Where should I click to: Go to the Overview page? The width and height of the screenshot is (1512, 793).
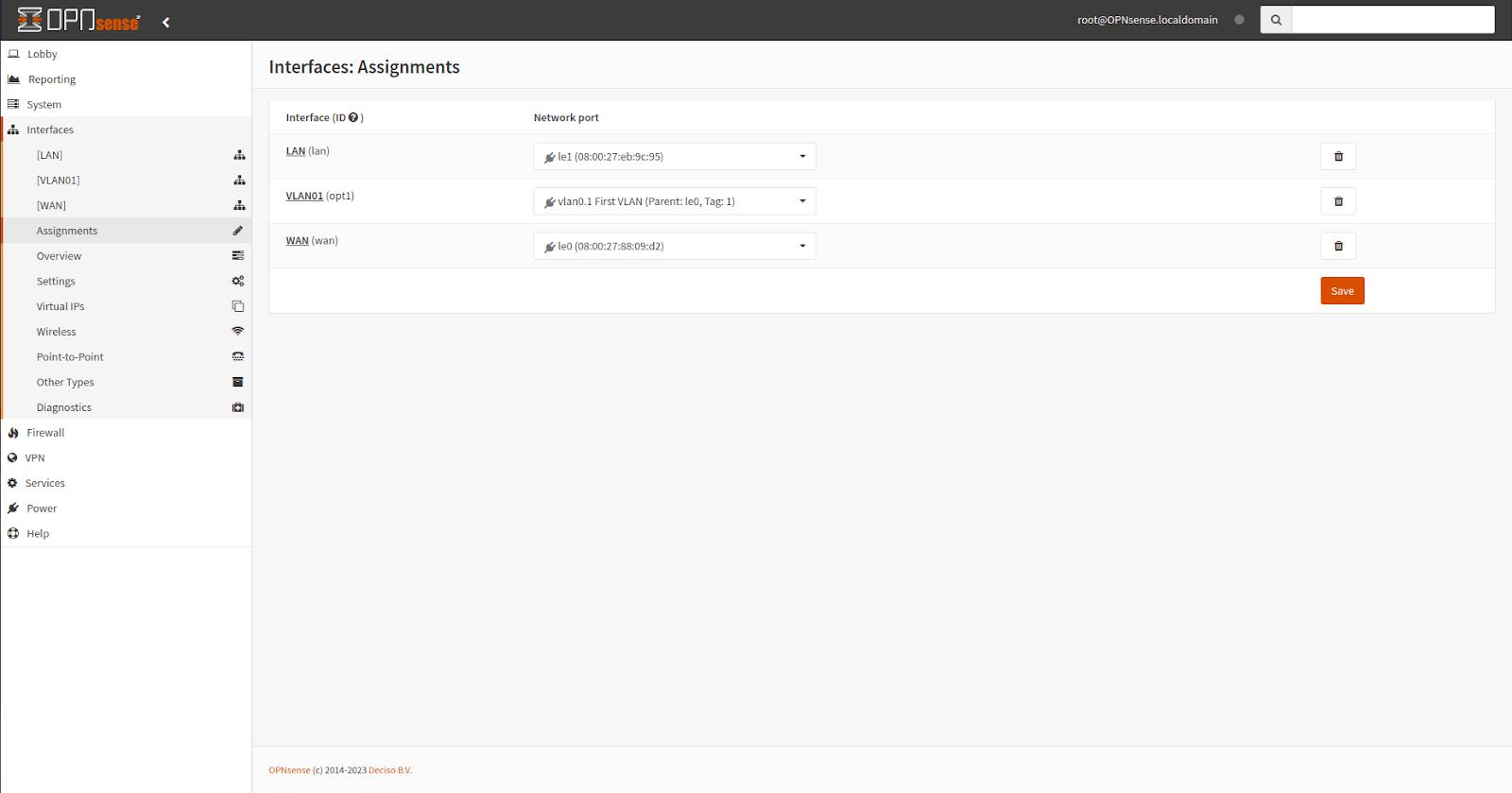(128, 256)
